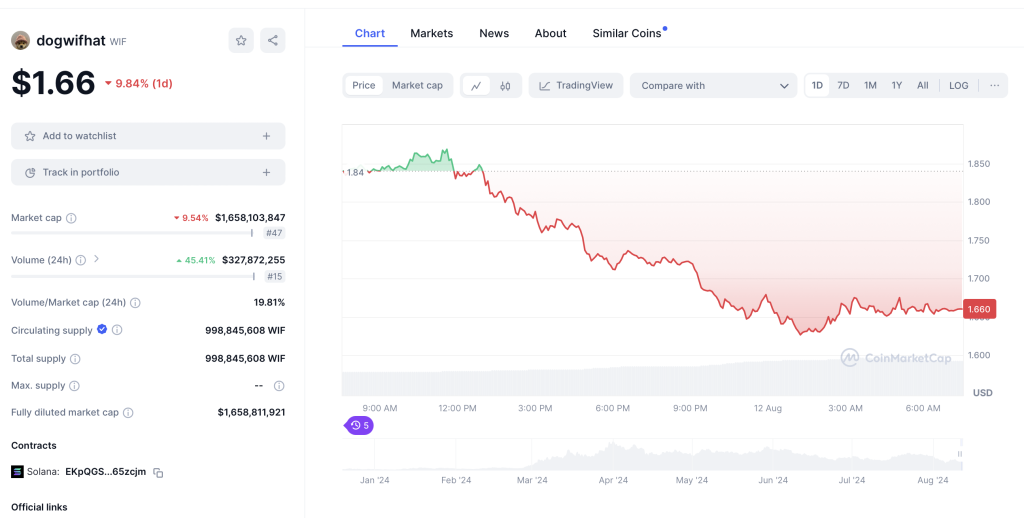Click the Circulating supply verified badge
1024x518 pixels.
(x=102, y=329)
